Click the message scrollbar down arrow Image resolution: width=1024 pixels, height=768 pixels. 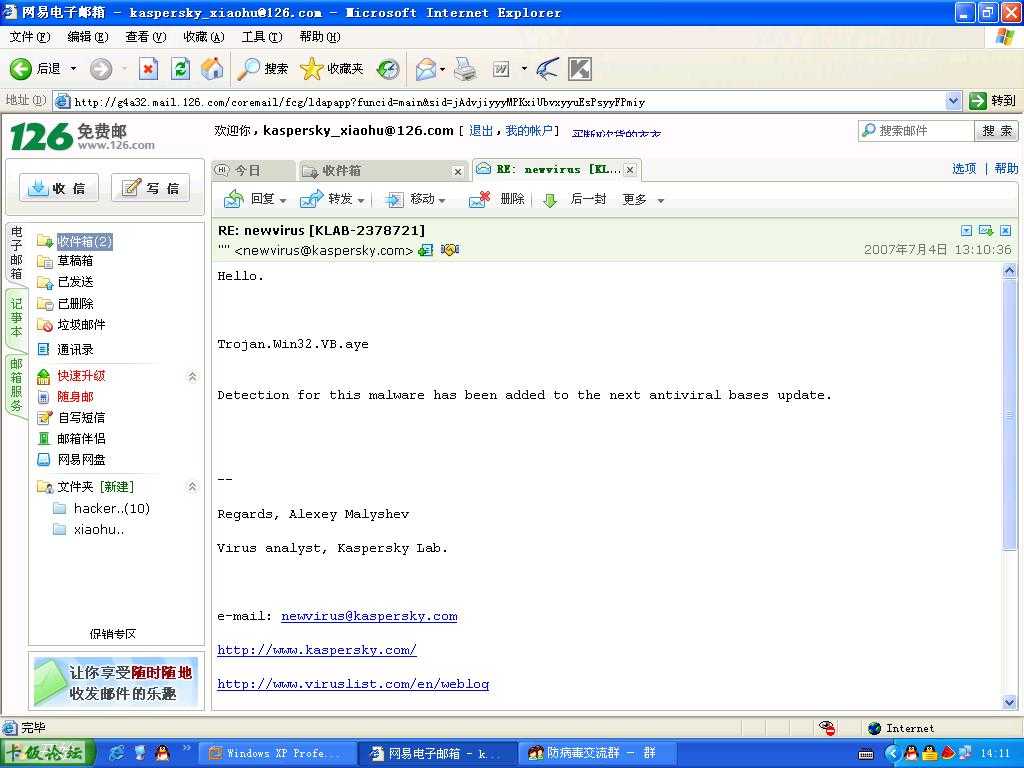(1010, 702)
